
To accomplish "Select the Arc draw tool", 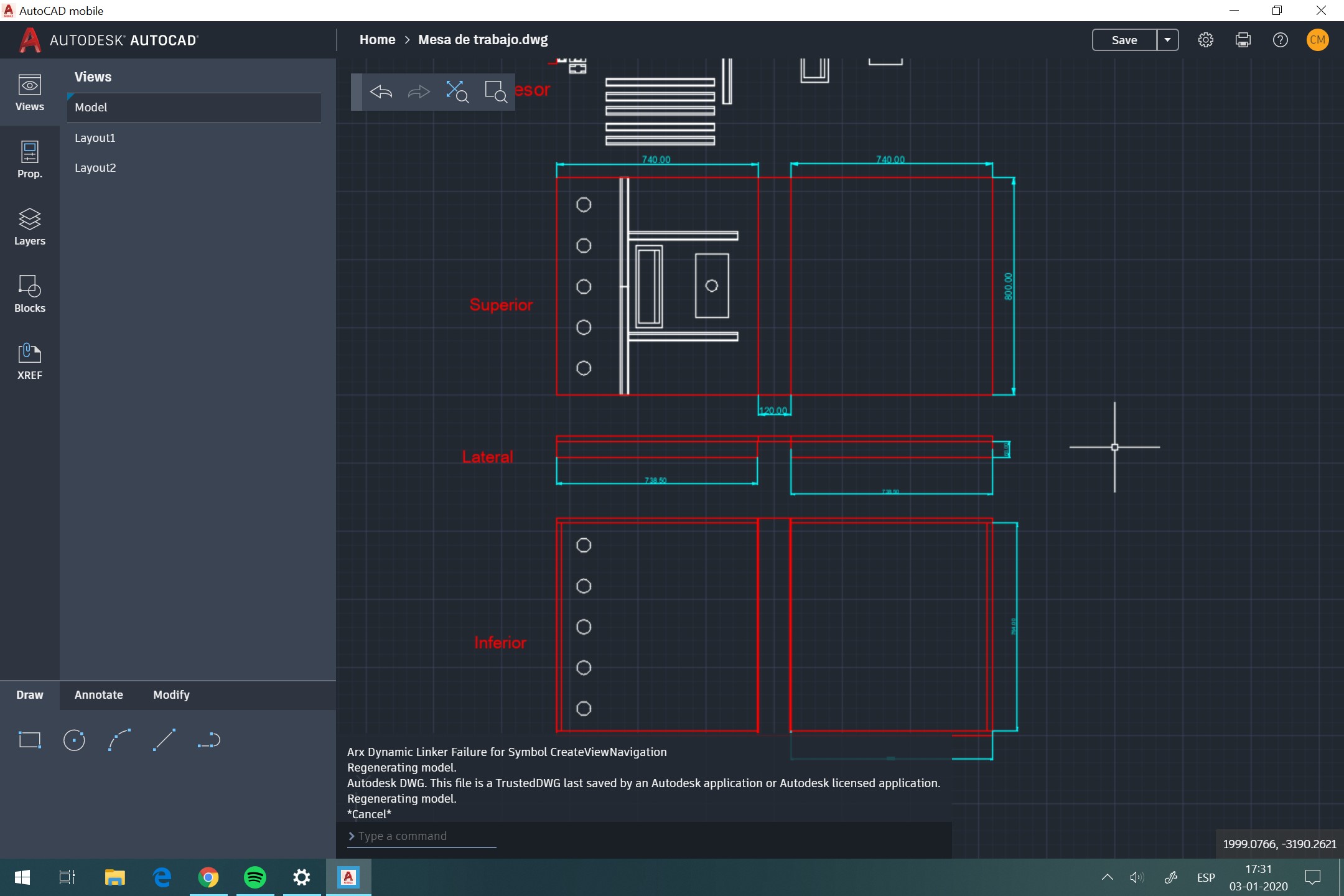I will 119,740.
